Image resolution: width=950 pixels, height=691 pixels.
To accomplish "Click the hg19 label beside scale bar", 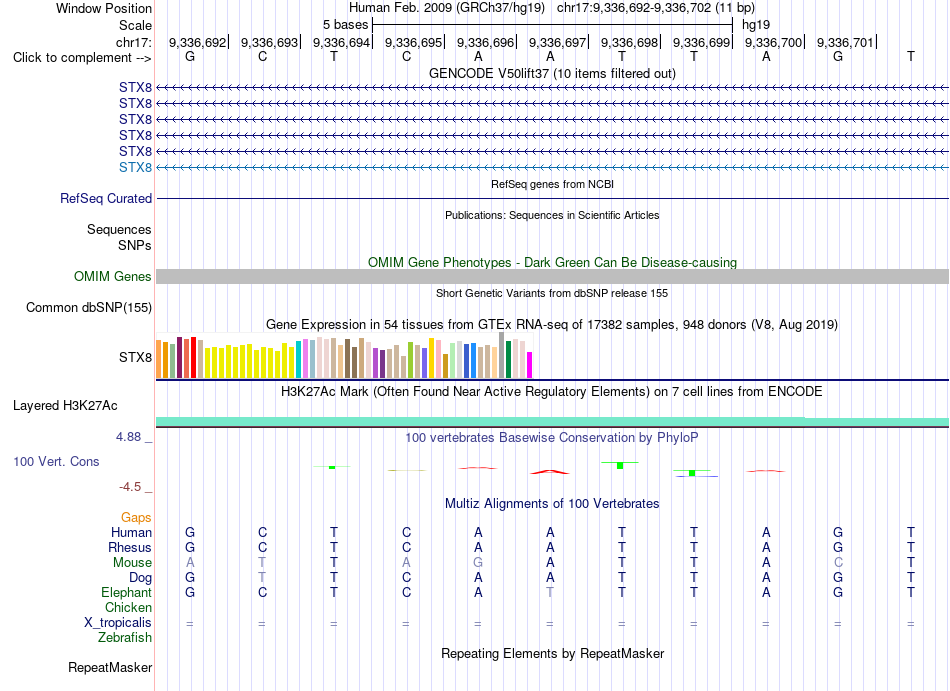I will [x=756, y=25].
